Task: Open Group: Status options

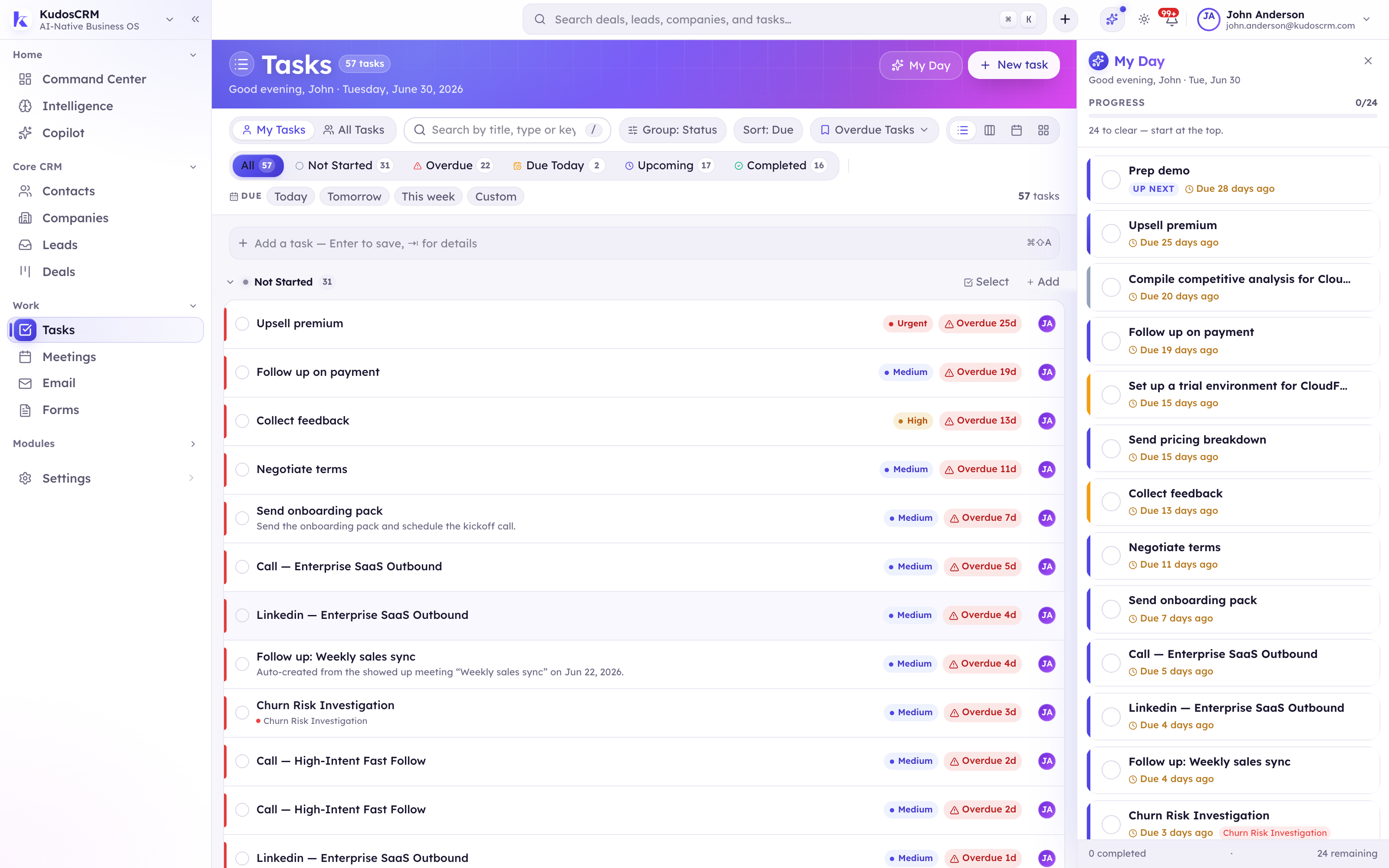Action: (x=672, y=130)
